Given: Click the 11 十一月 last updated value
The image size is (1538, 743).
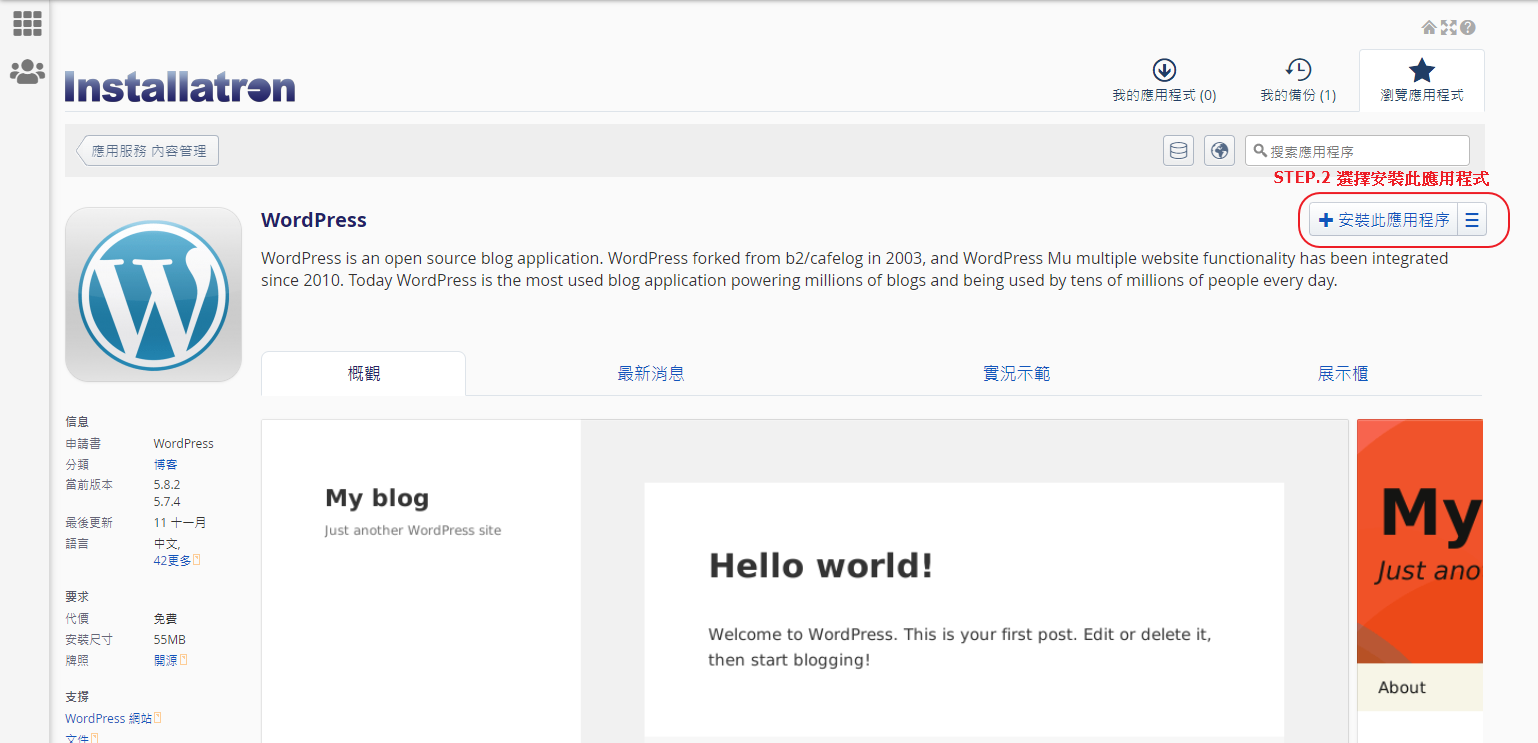Looking at the screenshot, I should (180, 522).
